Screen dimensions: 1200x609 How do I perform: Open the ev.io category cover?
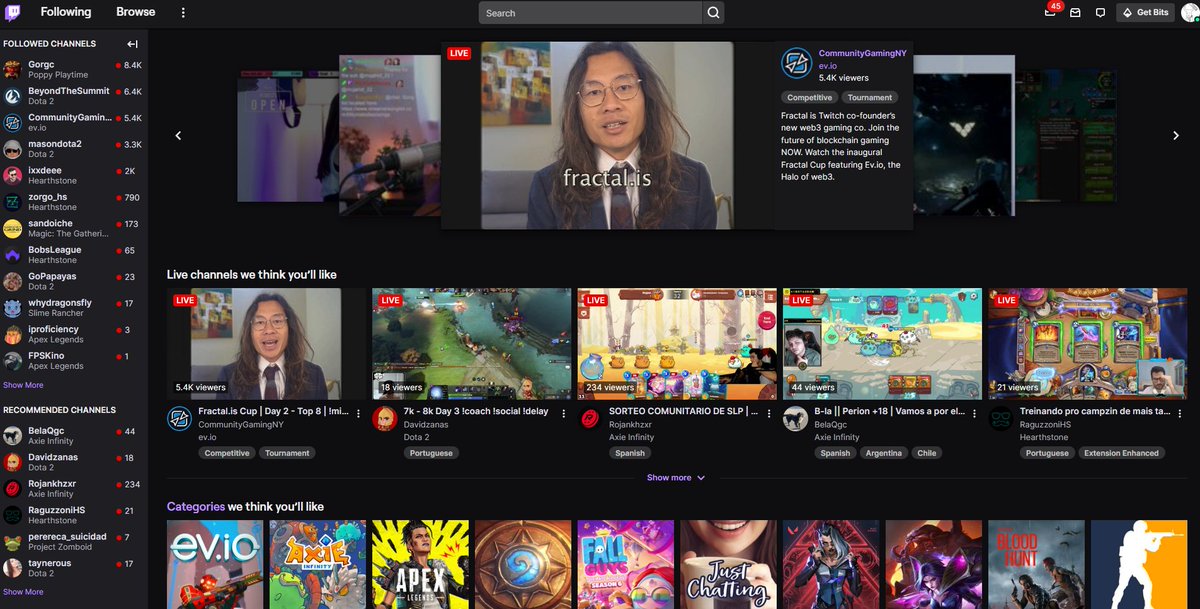point(215,564)
